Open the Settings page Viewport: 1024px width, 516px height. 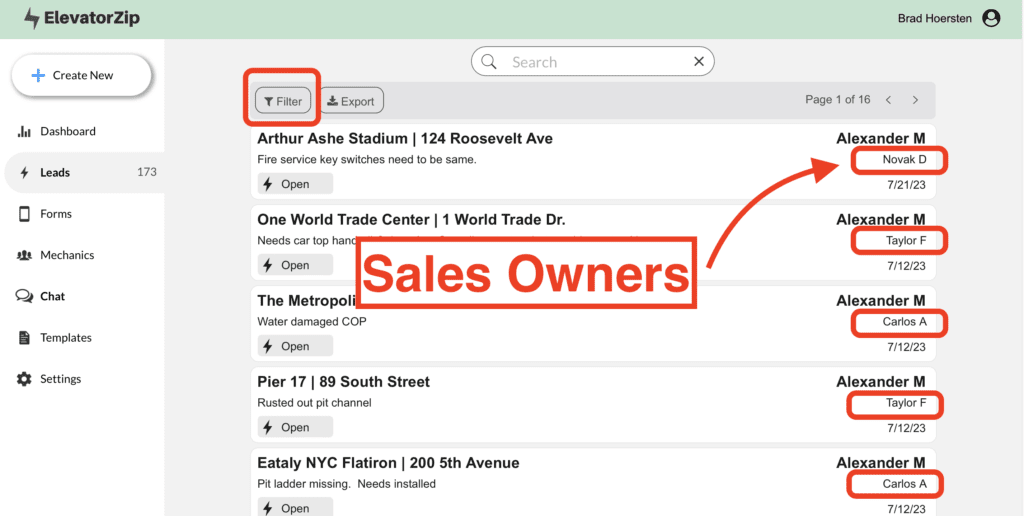click(x=60, y=379)
